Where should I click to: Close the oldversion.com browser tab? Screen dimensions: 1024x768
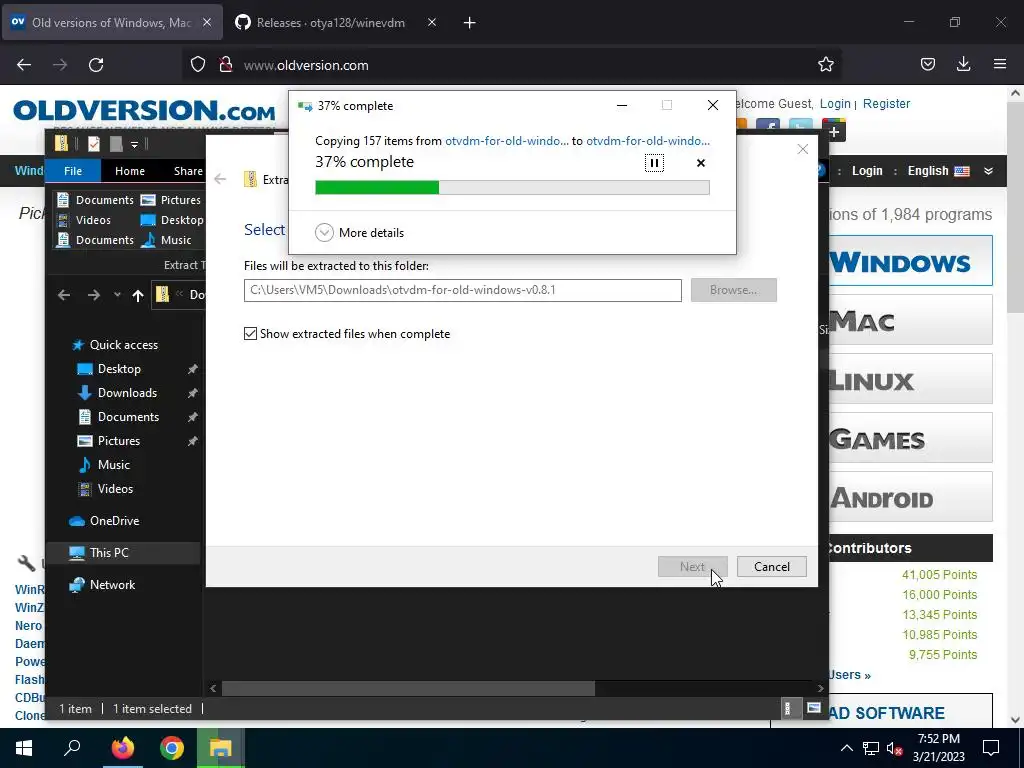207,23
